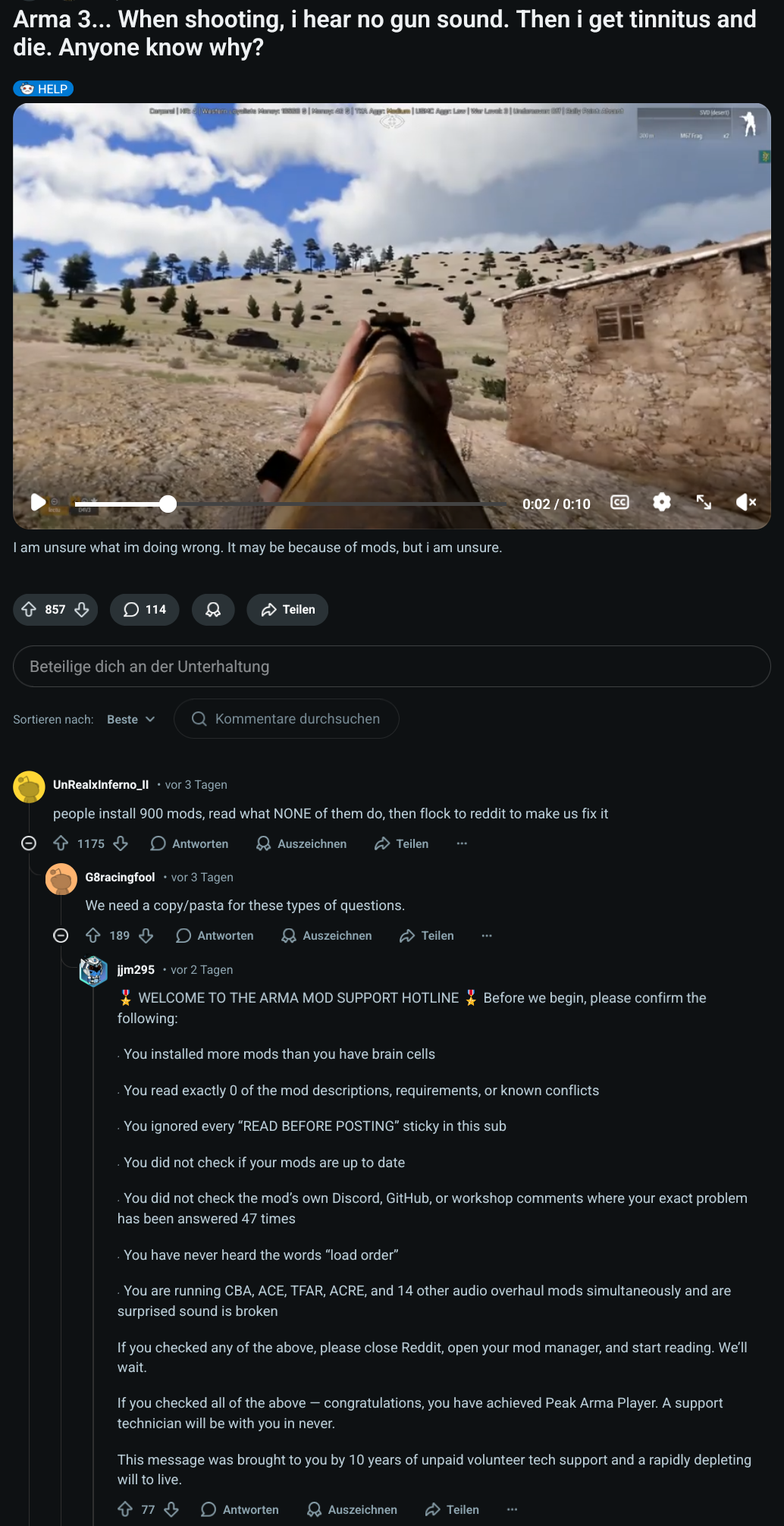Image resolution: width=784 pixels, height=1526 pixels.
Task: Click the video progress slider handle
Action: (x=168, y=504)
